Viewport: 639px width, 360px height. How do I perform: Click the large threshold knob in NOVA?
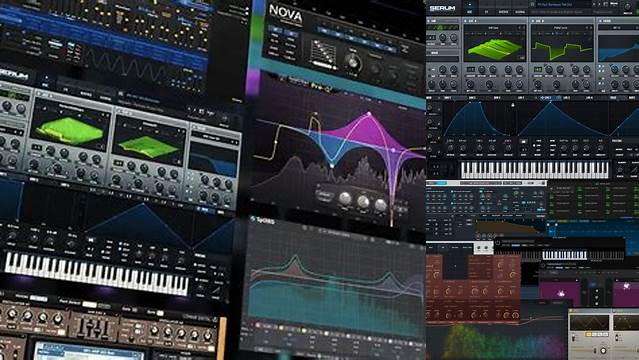tap(352, 61)
